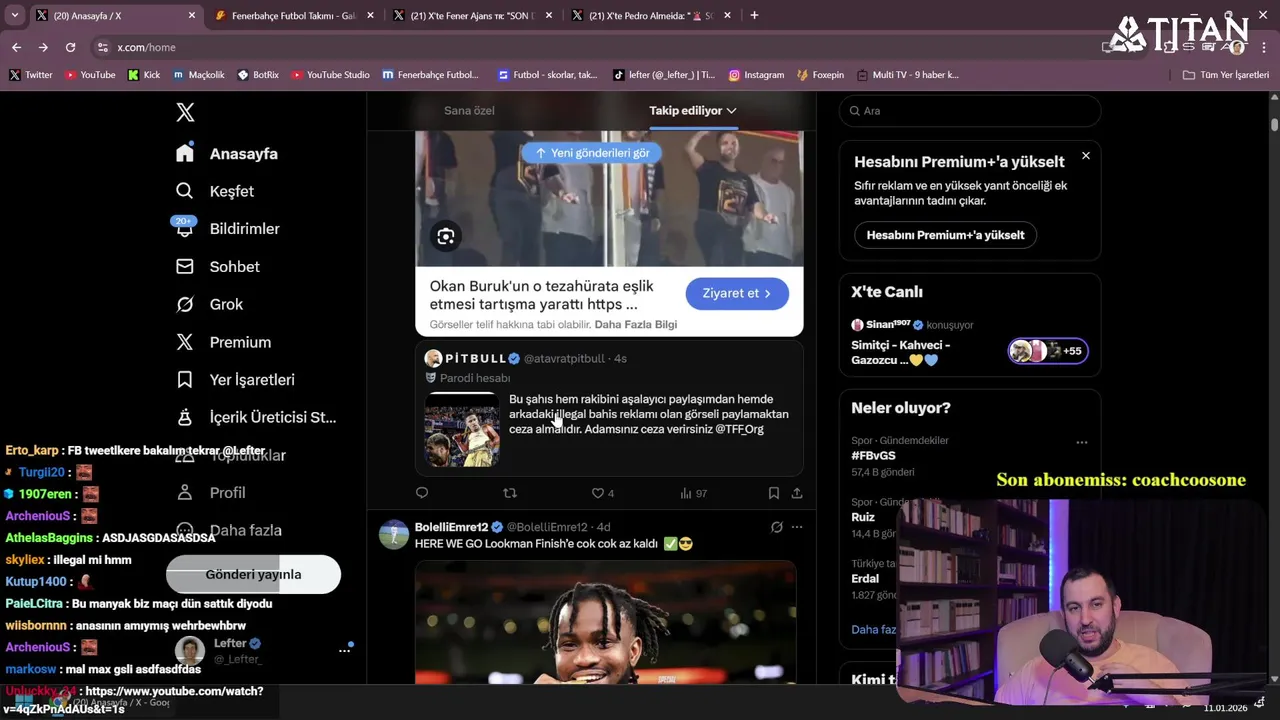Open Yer İşaretleri bookmarks in sidebar
Viewport: 1280px width, 720px height.
pyautogui.click(x=235, y=380)
